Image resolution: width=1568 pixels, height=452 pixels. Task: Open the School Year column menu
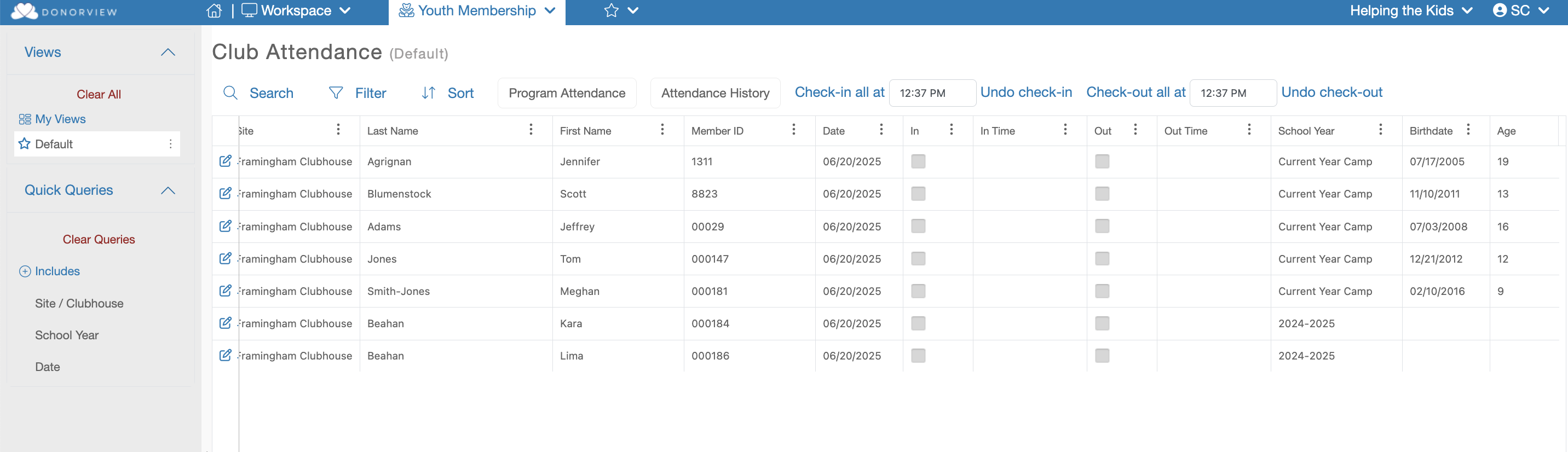click(1381, 130)
